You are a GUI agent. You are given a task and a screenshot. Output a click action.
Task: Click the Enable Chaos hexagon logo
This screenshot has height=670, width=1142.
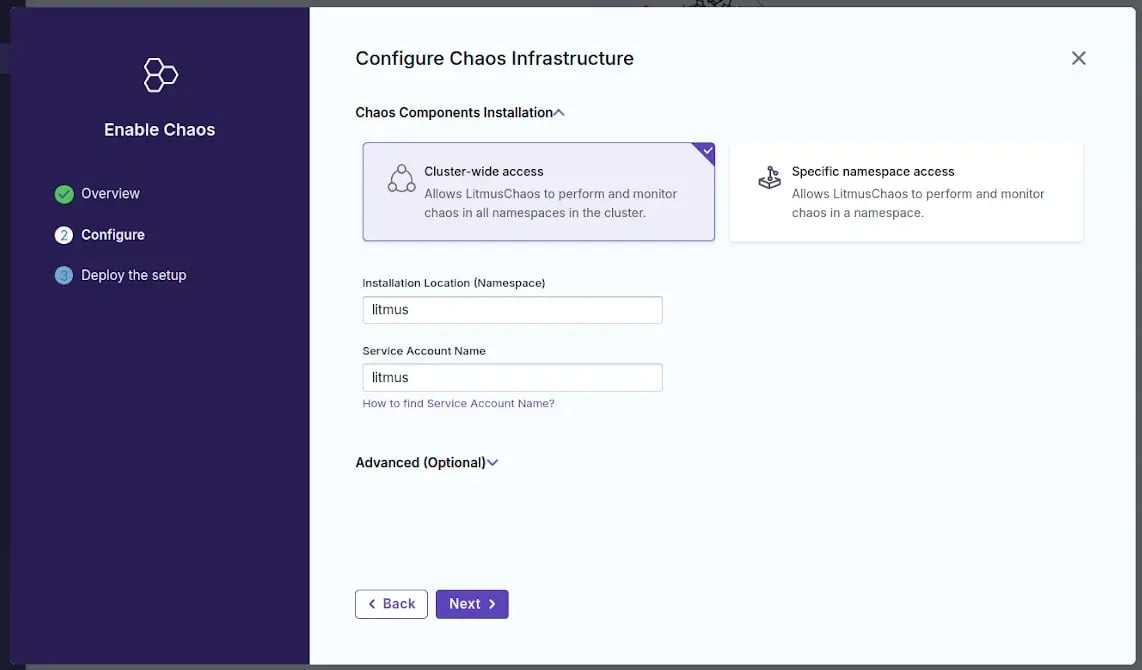(160, 75)
